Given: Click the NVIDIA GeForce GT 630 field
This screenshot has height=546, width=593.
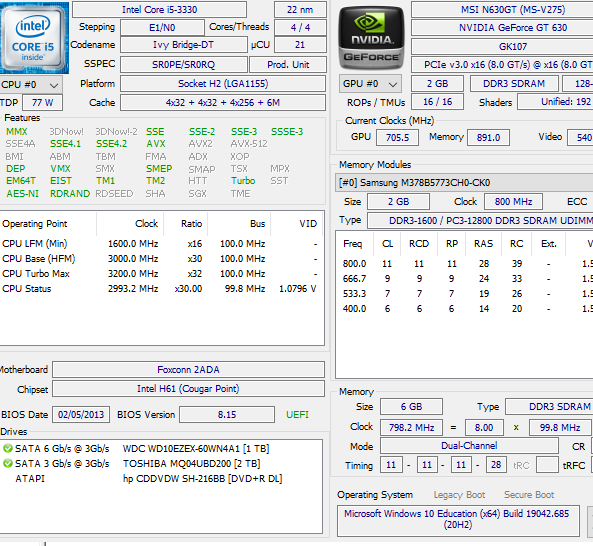Looking at the screenshot, I should (x=502, y=28).
